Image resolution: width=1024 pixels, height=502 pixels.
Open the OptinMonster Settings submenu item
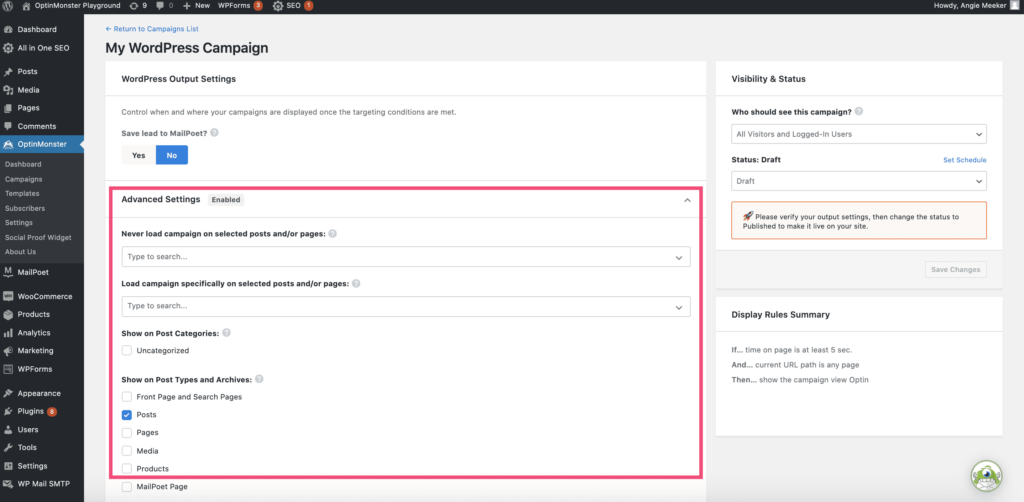(x=18, y=223)
